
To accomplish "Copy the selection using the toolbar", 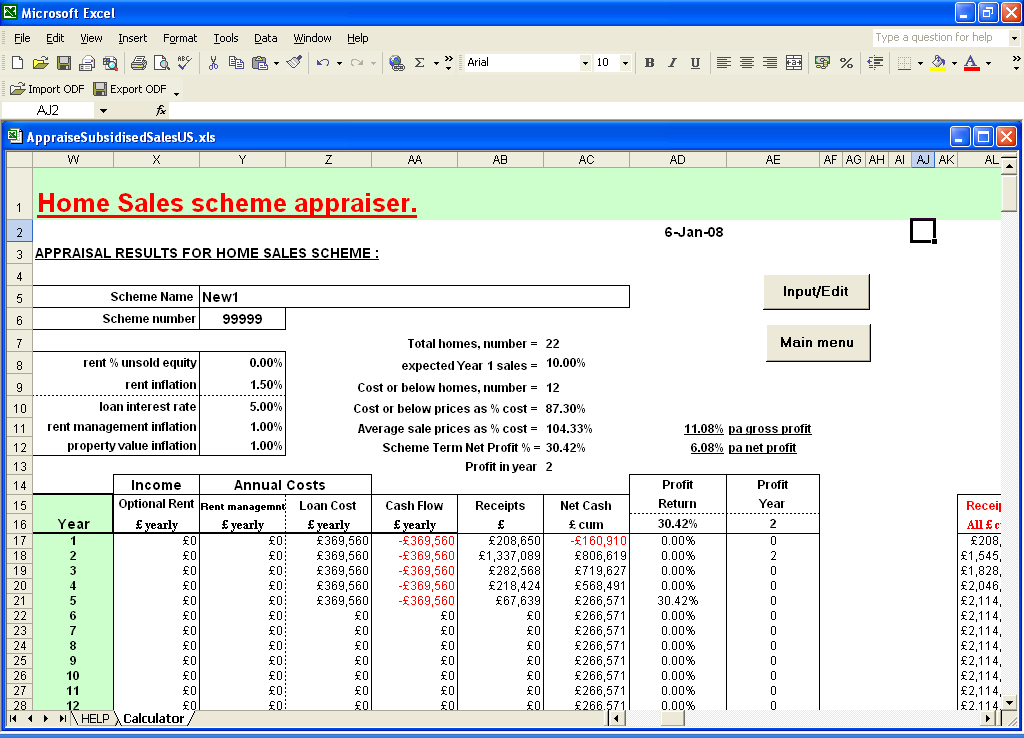I will (236, 63).
